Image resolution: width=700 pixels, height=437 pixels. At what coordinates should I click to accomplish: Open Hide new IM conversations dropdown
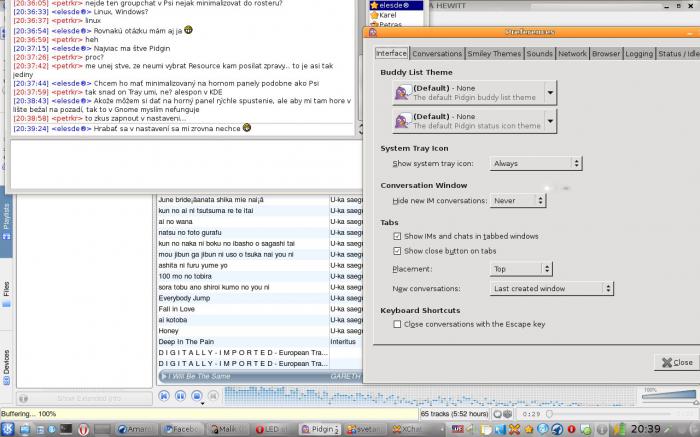[x=518, y=200]
